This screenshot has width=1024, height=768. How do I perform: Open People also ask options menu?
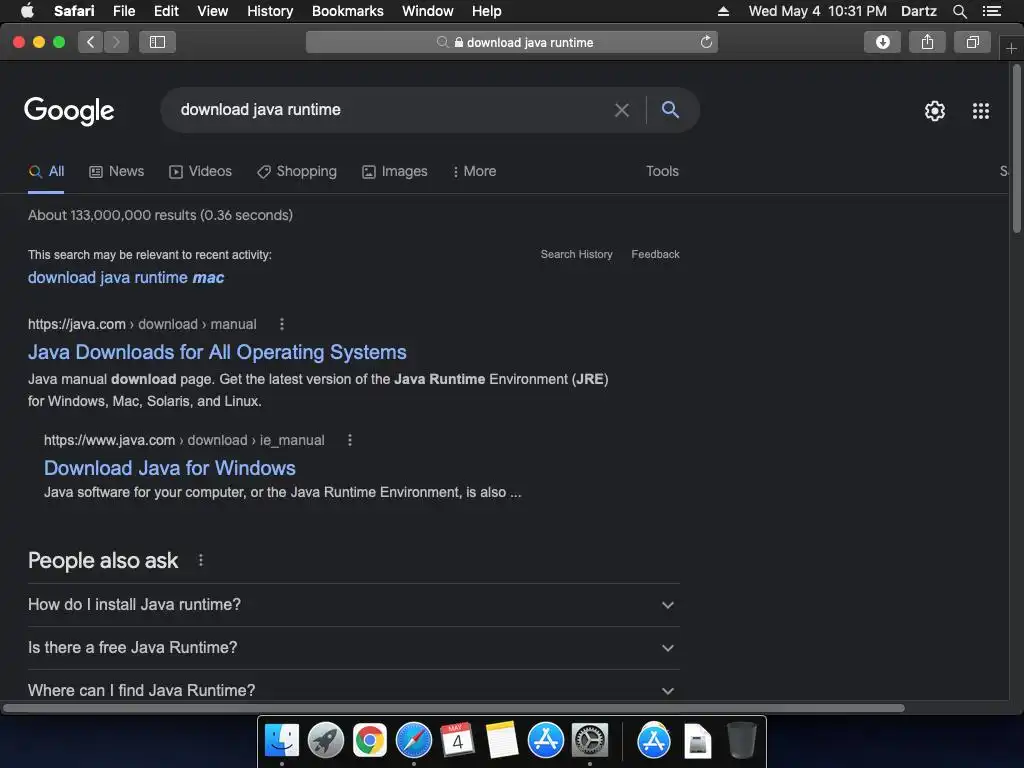200,560
